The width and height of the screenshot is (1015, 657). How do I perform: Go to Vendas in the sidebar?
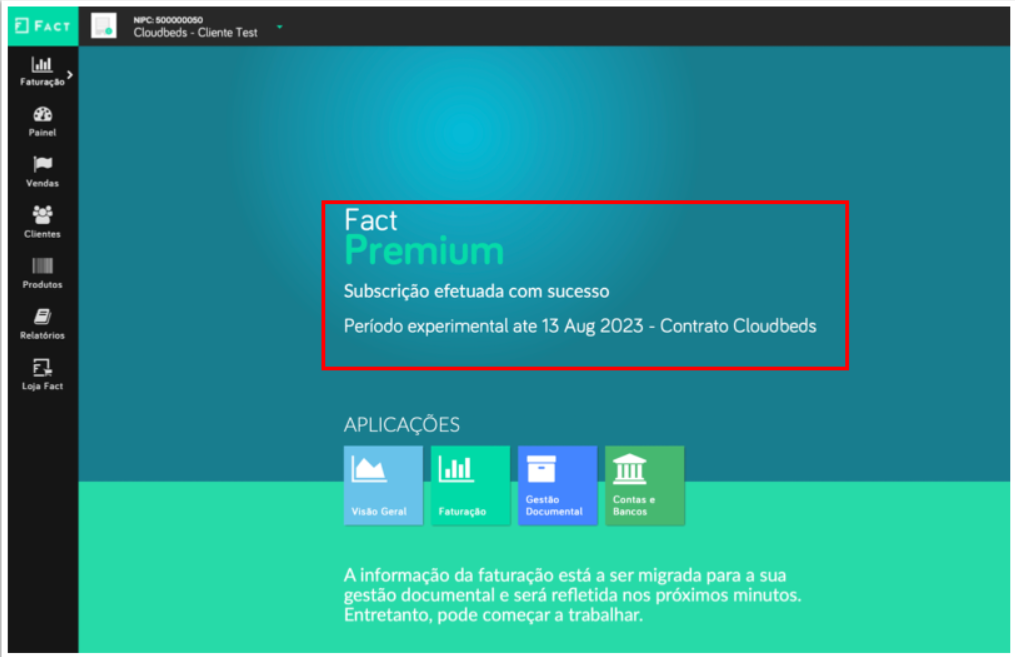[42, 172]
